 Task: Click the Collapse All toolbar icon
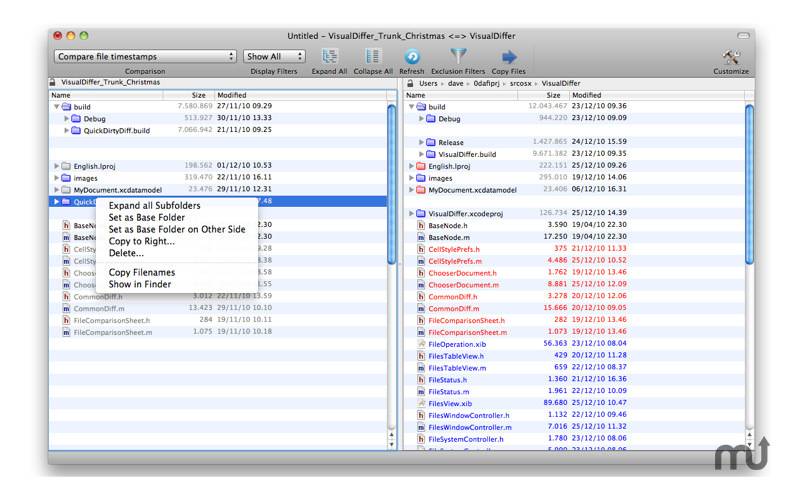click(x=372, y=56)
